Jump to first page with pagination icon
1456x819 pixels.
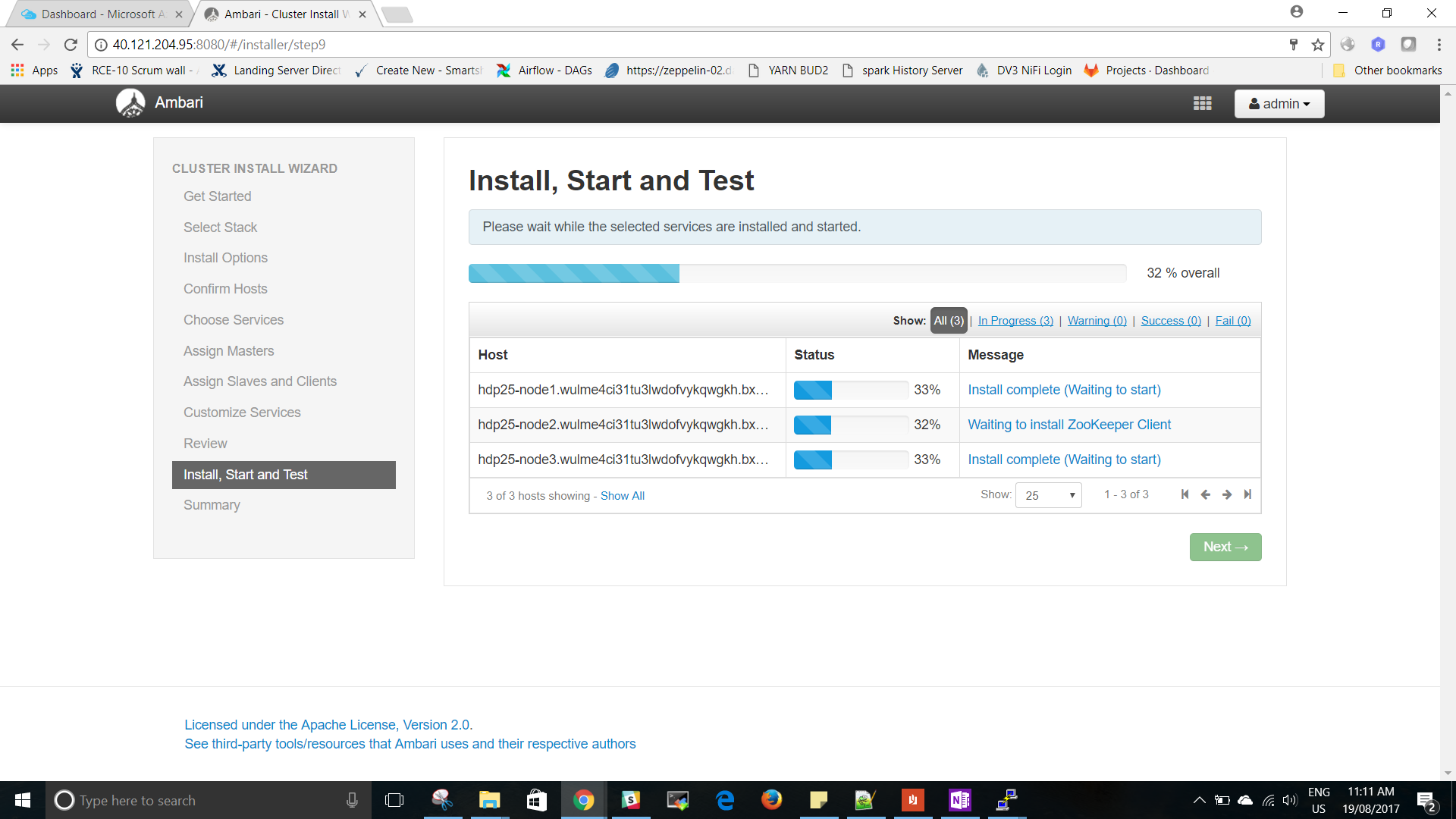[1185, 494]
